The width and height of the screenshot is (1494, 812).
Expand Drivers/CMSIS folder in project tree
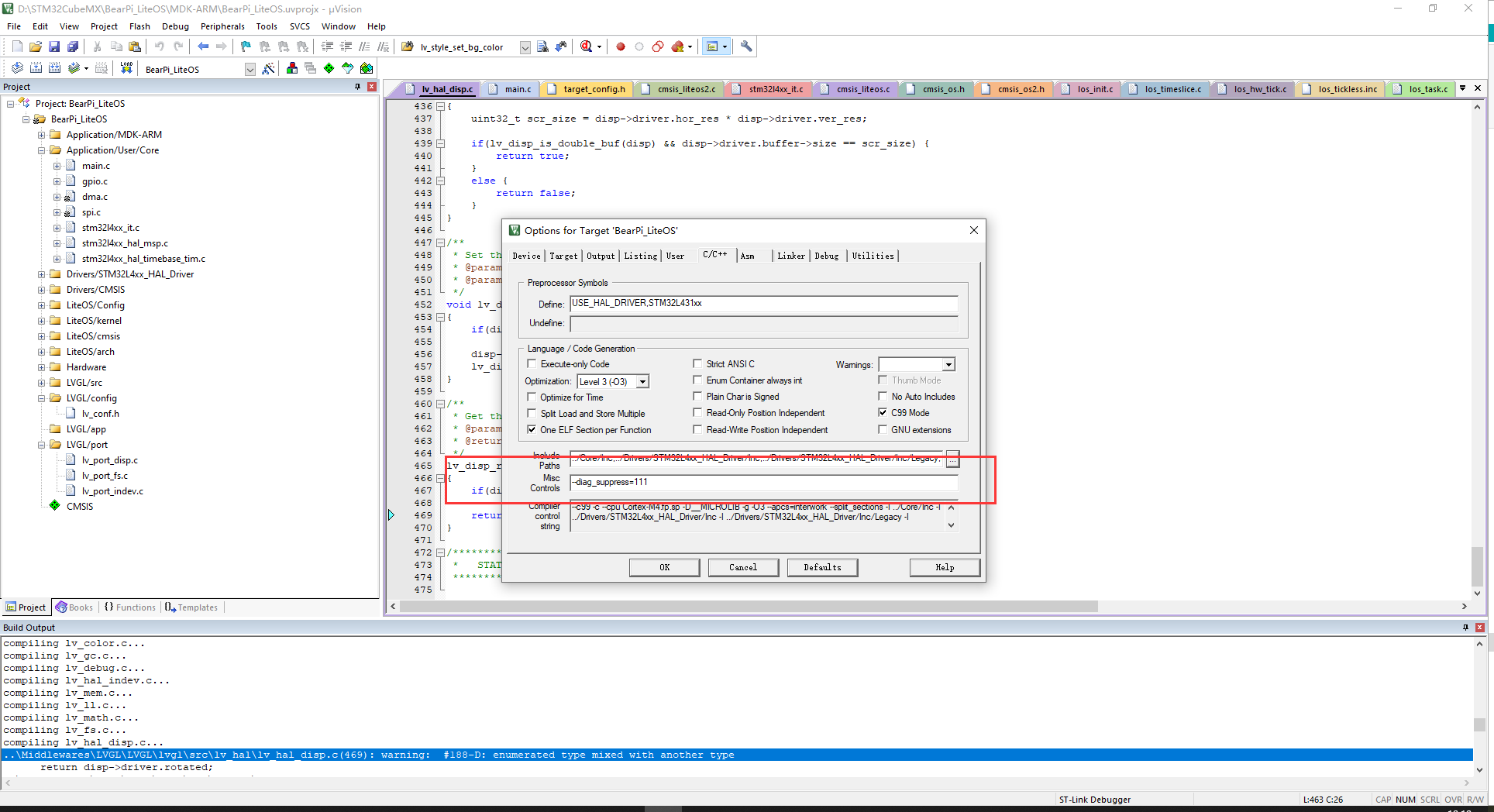coord(42,290)
